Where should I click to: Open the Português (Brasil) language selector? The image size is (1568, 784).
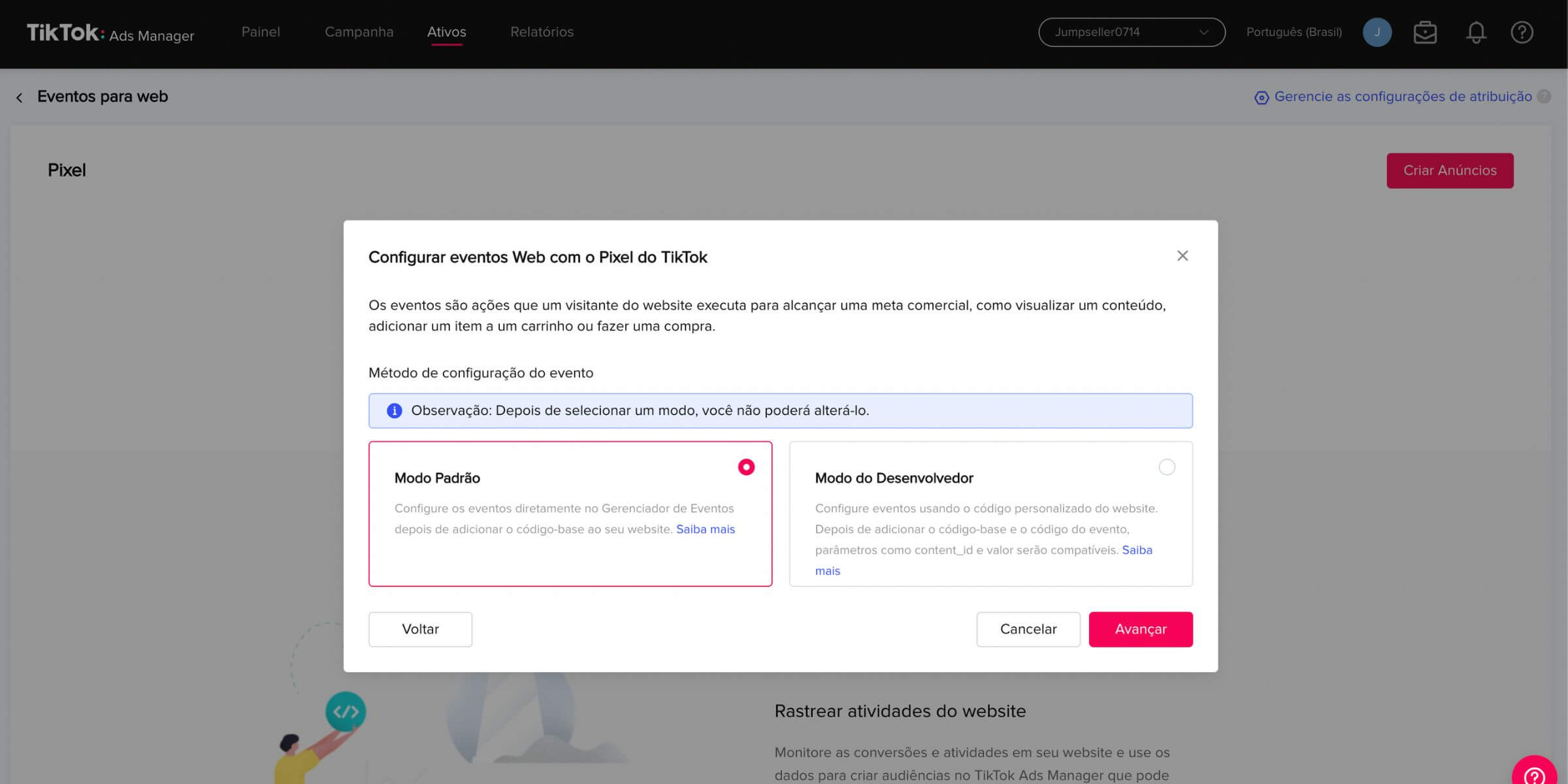click(1294, 32)
